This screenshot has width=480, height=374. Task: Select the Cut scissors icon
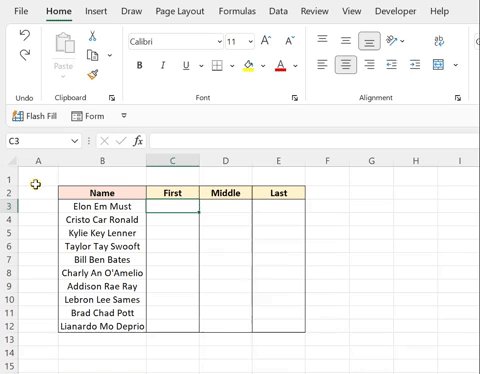[92, 36]
